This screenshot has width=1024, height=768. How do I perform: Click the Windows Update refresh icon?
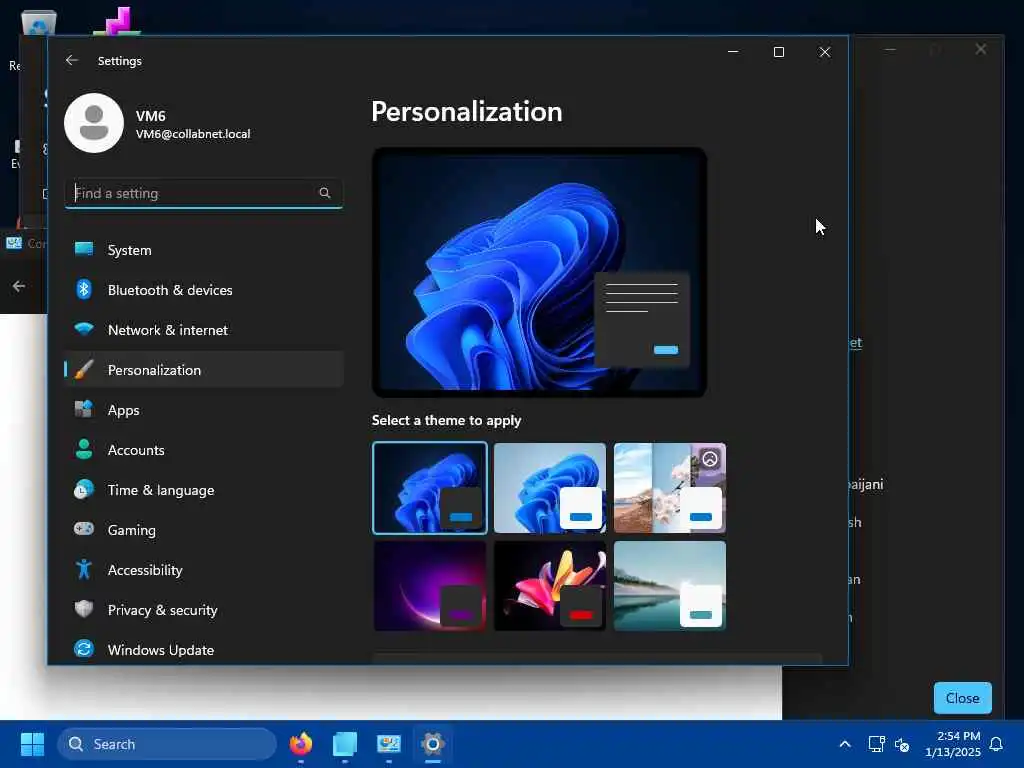pyautogui.click(x=84, y=649)
